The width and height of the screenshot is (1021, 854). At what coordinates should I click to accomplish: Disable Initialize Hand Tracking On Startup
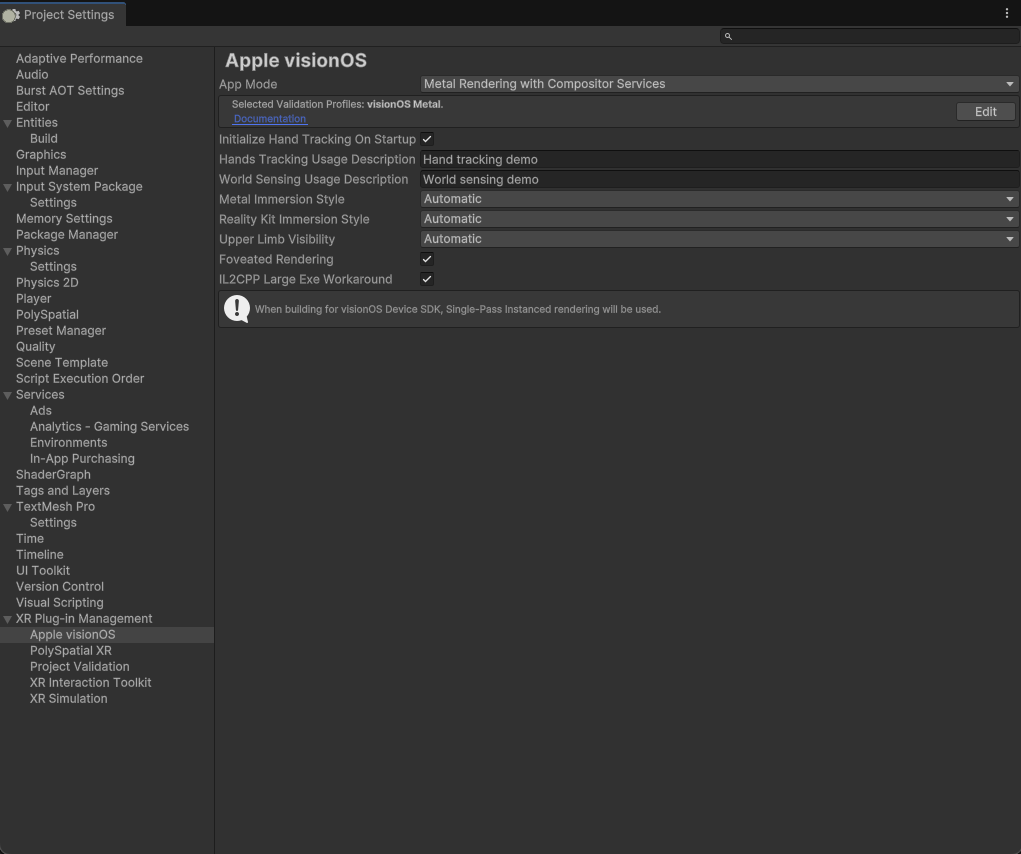427,139
